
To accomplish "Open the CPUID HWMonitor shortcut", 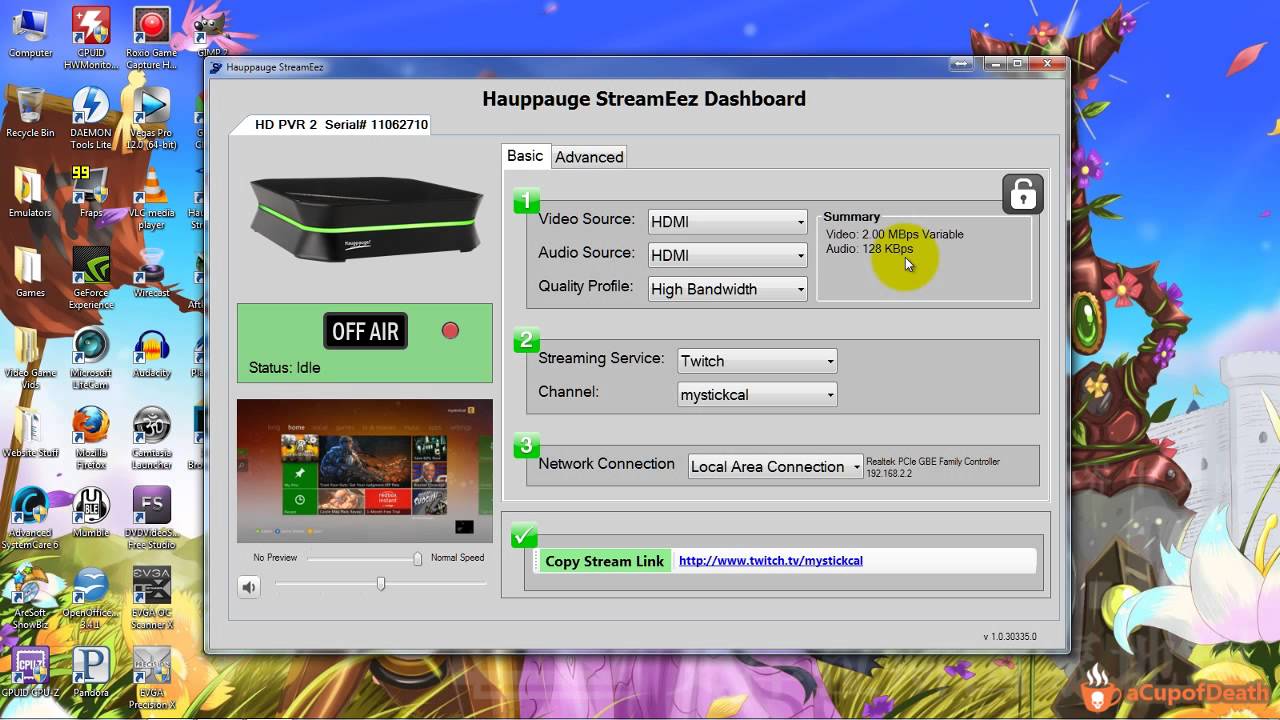I will point(91,38).
